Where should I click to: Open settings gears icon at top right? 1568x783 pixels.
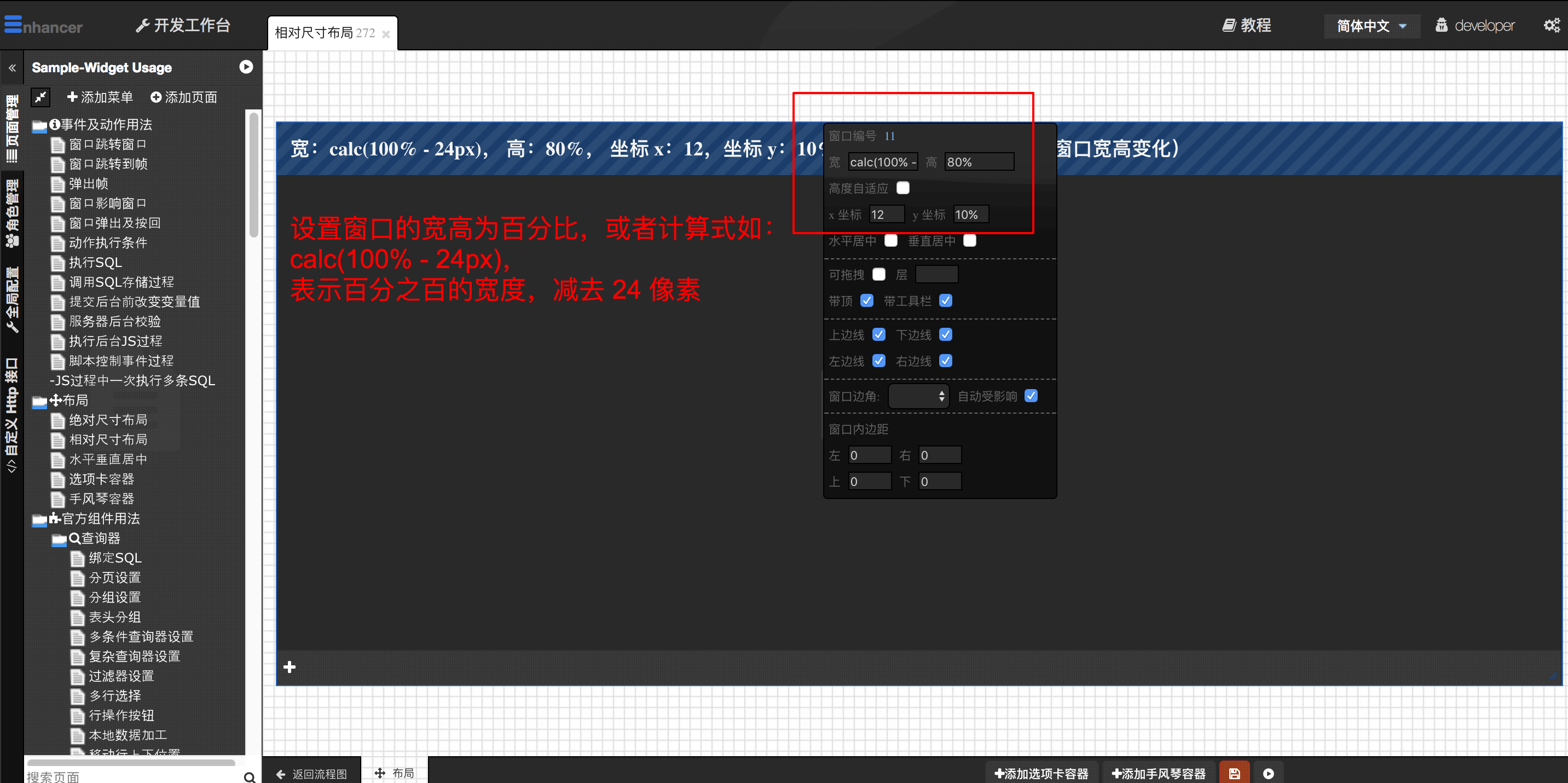(x=1552, y=25)
